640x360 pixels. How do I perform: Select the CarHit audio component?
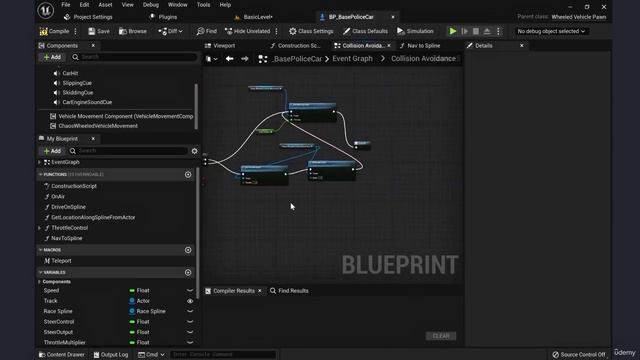click(70, 73)
